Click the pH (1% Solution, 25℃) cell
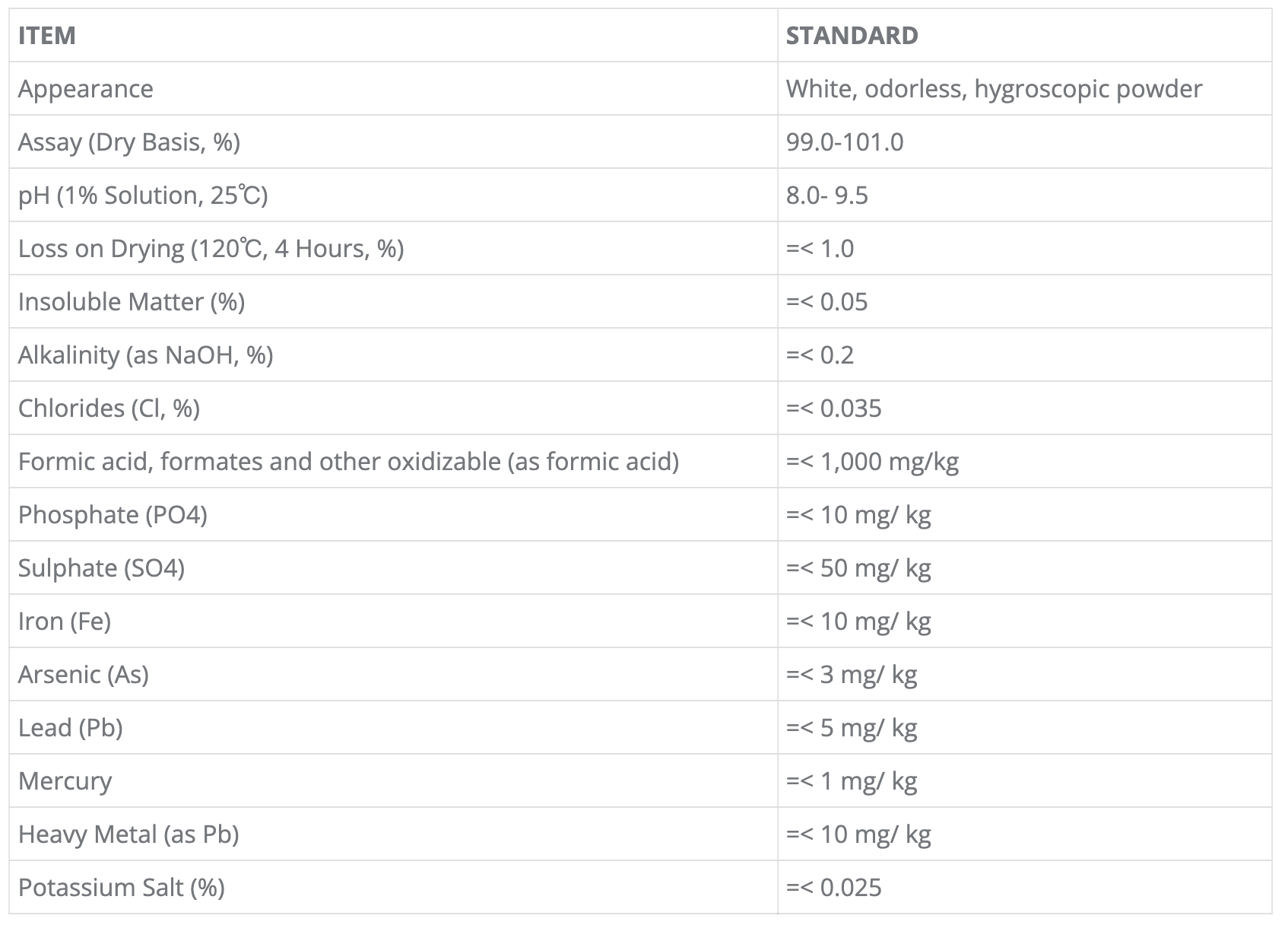 pyautogui.click(x=143, y=195)
